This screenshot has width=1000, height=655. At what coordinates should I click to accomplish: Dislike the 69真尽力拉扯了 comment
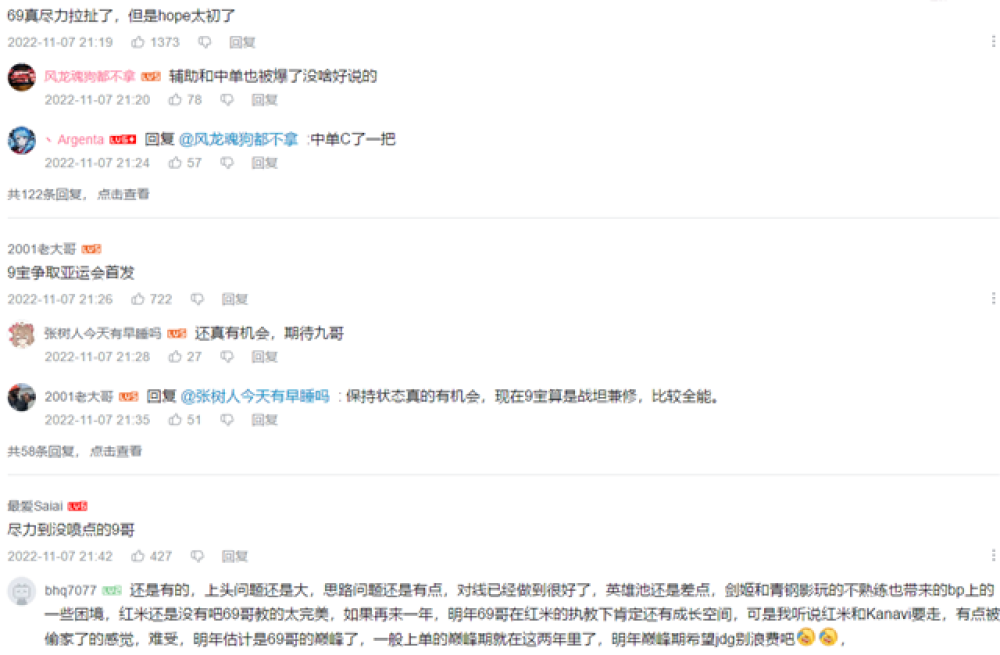(x=204, y=42)
